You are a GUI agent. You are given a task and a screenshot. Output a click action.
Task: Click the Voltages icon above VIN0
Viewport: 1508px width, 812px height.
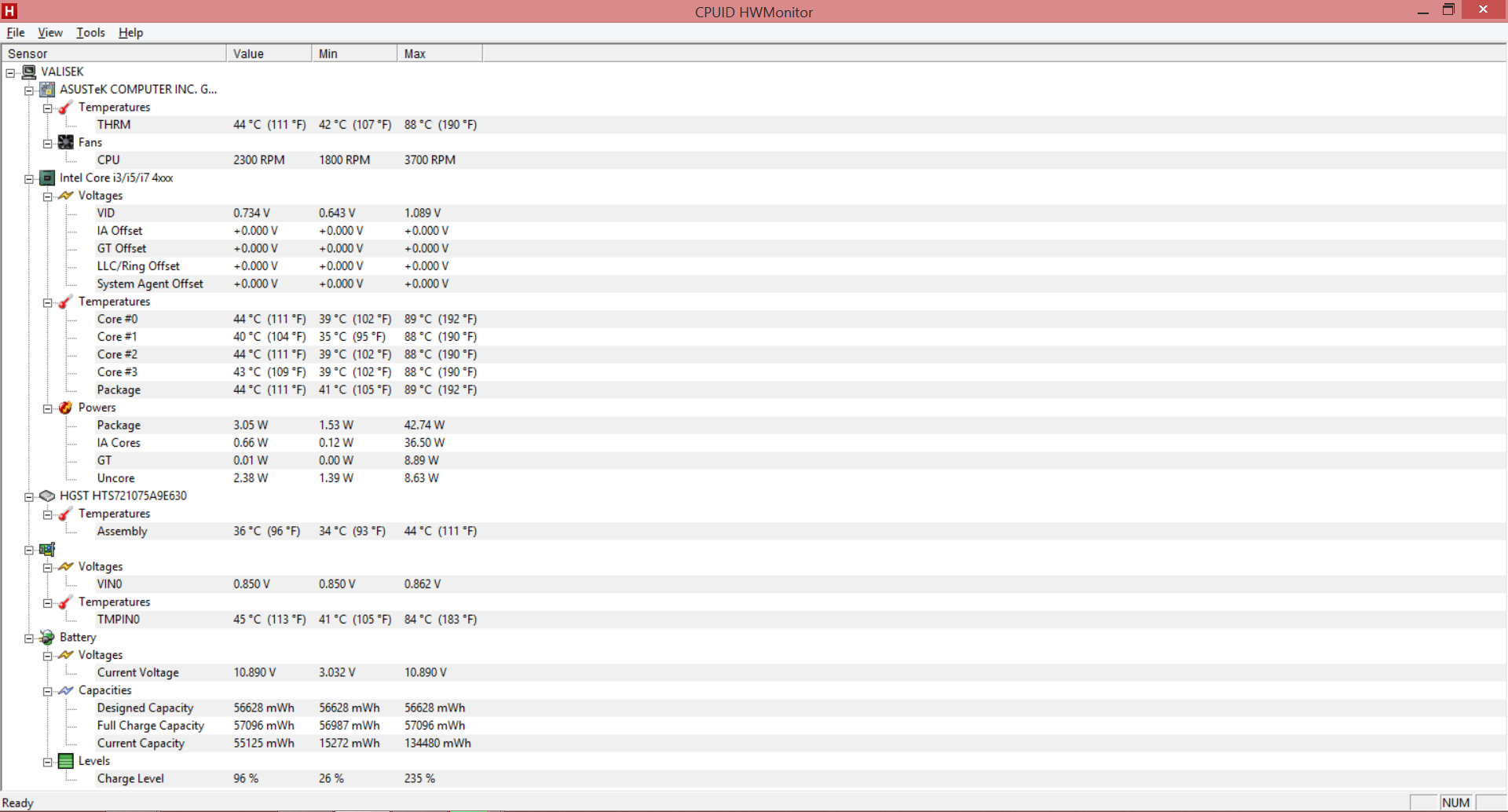point(66,566)
